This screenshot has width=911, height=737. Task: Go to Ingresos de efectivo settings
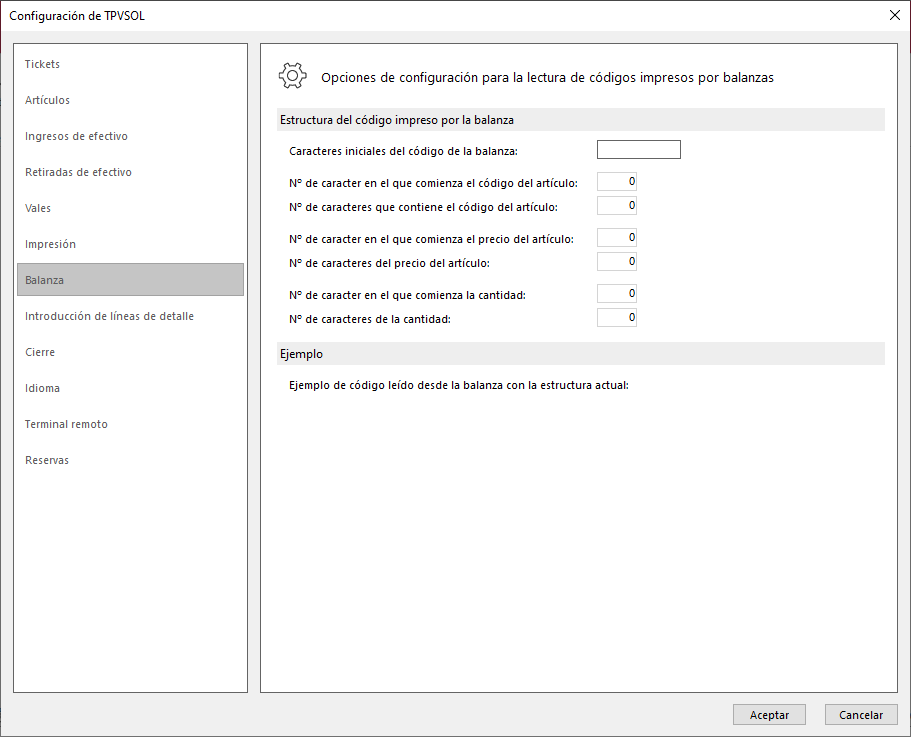[130, 136]
